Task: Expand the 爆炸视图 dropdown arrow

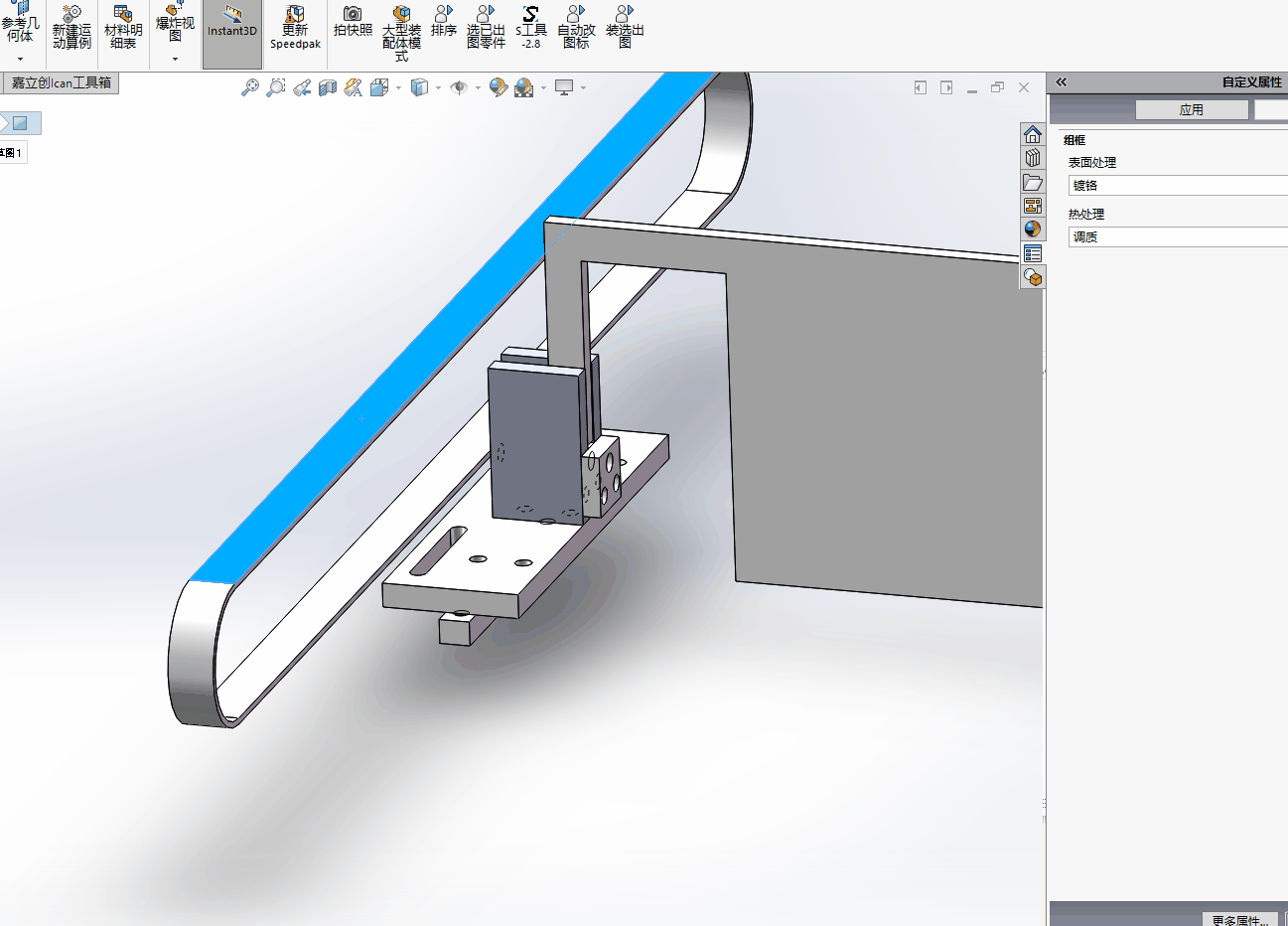Action: click(x=175, y=60)
